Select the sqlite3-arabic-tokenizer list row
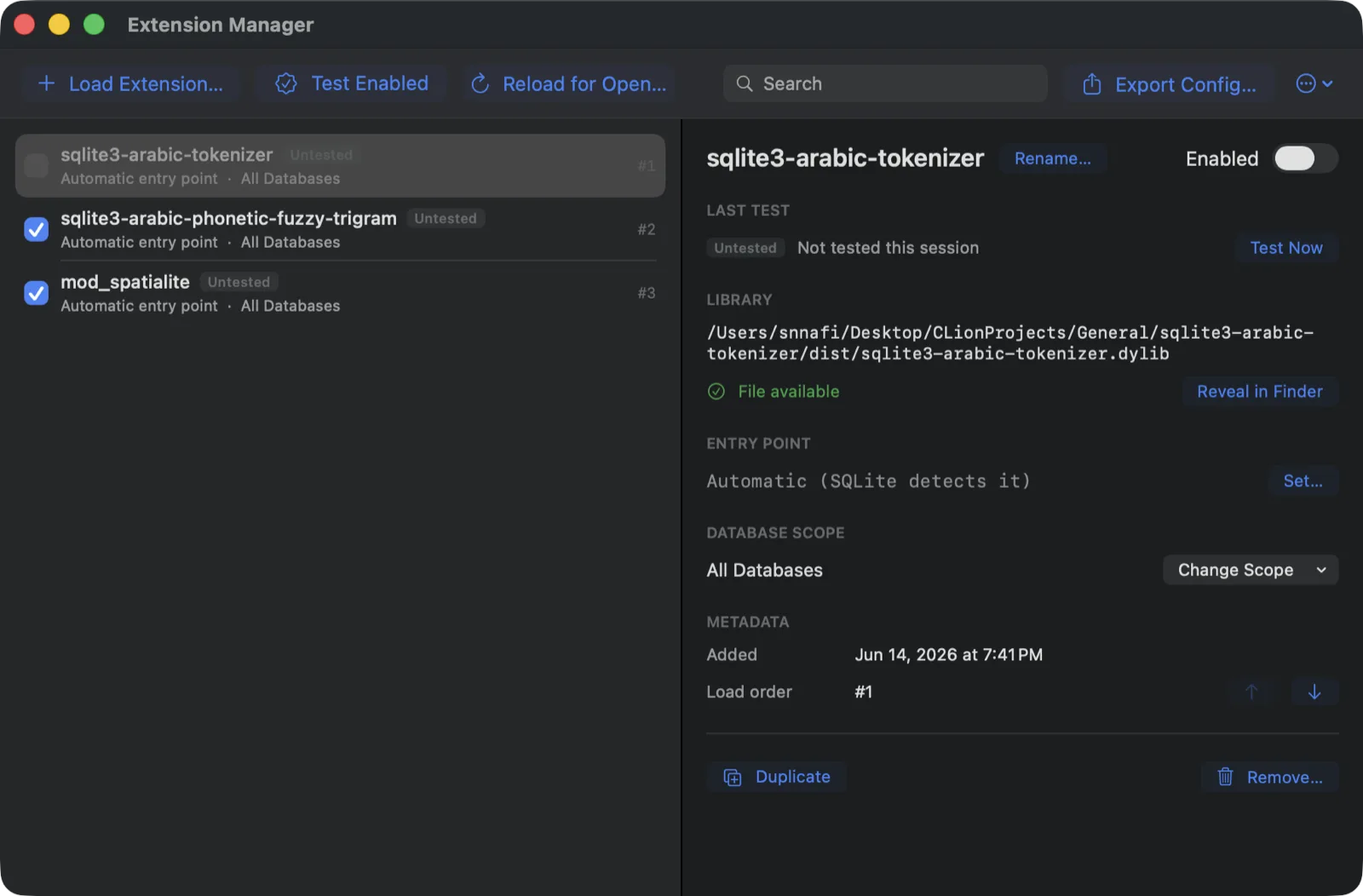1363x896 pixels. 340,165
